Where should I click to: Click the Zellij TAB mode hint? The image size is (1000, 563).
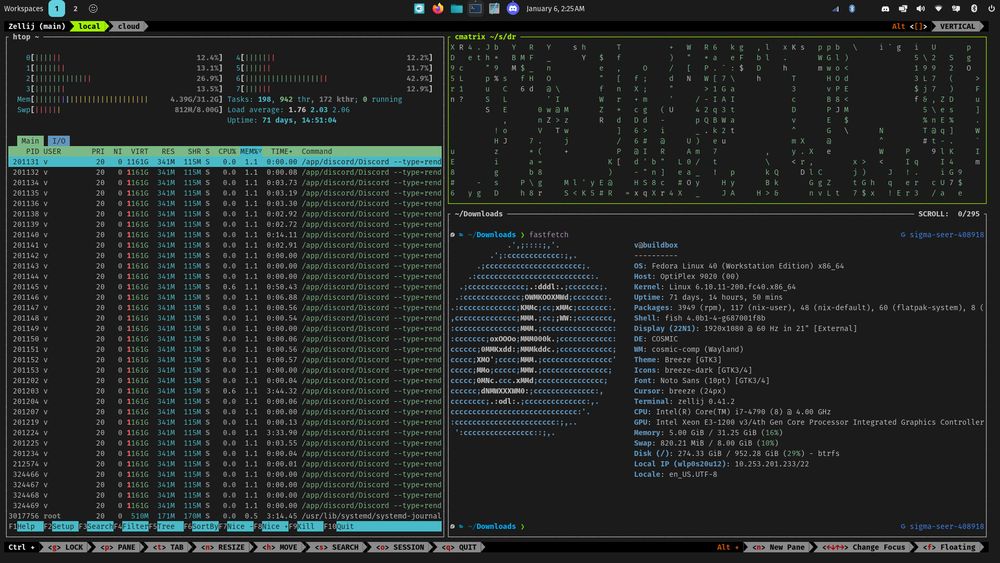click(x=168, y=547)
